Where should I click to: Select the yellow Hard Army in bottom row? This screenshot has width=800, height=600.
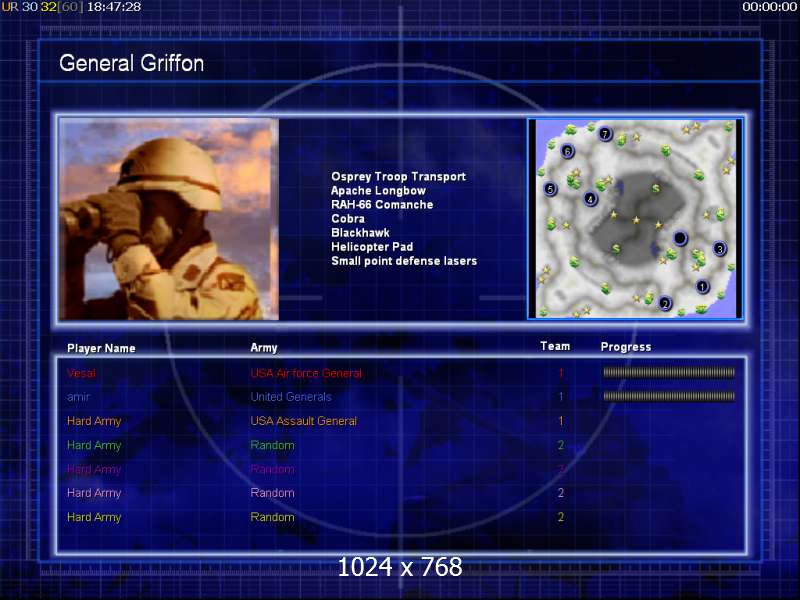coord(94,517)
